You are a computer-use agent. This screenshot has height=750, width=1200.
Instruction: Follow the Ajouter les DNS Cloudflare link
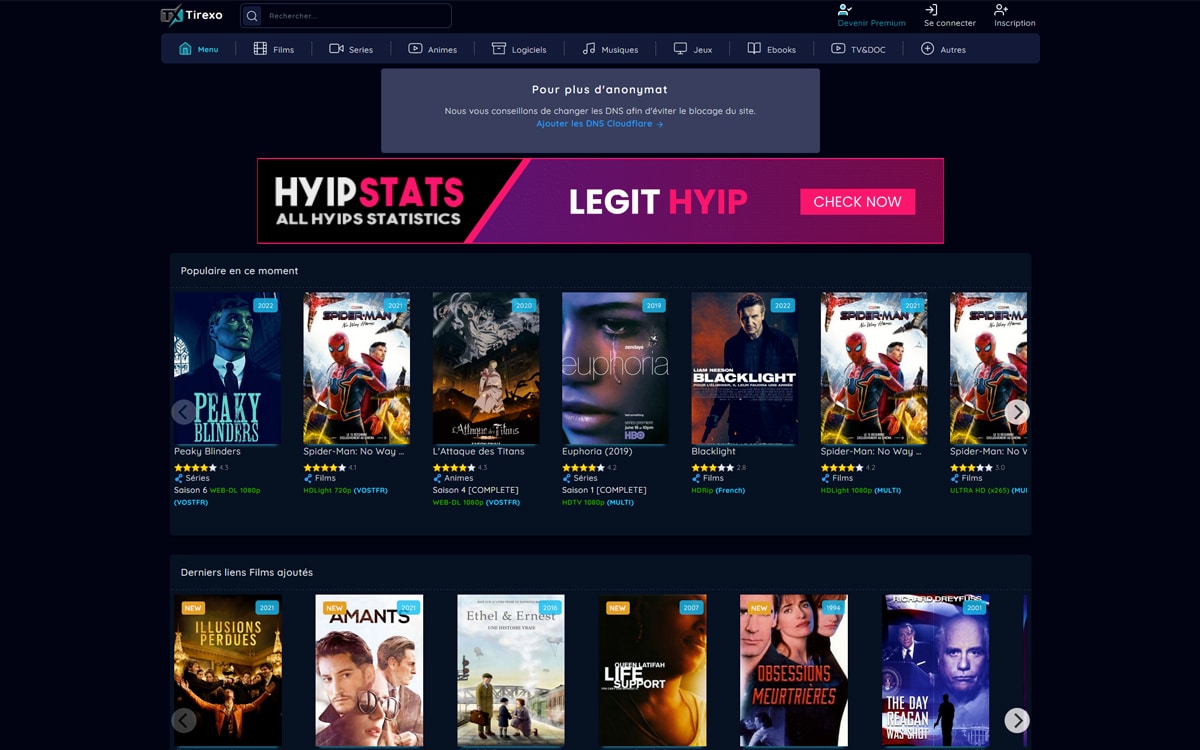coord(599,124)
